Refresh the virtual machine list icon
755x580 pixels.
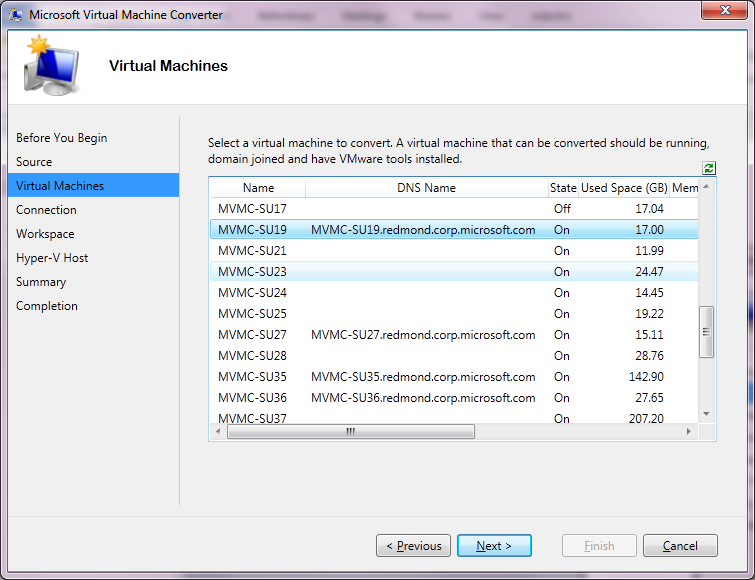coord(709,168)
